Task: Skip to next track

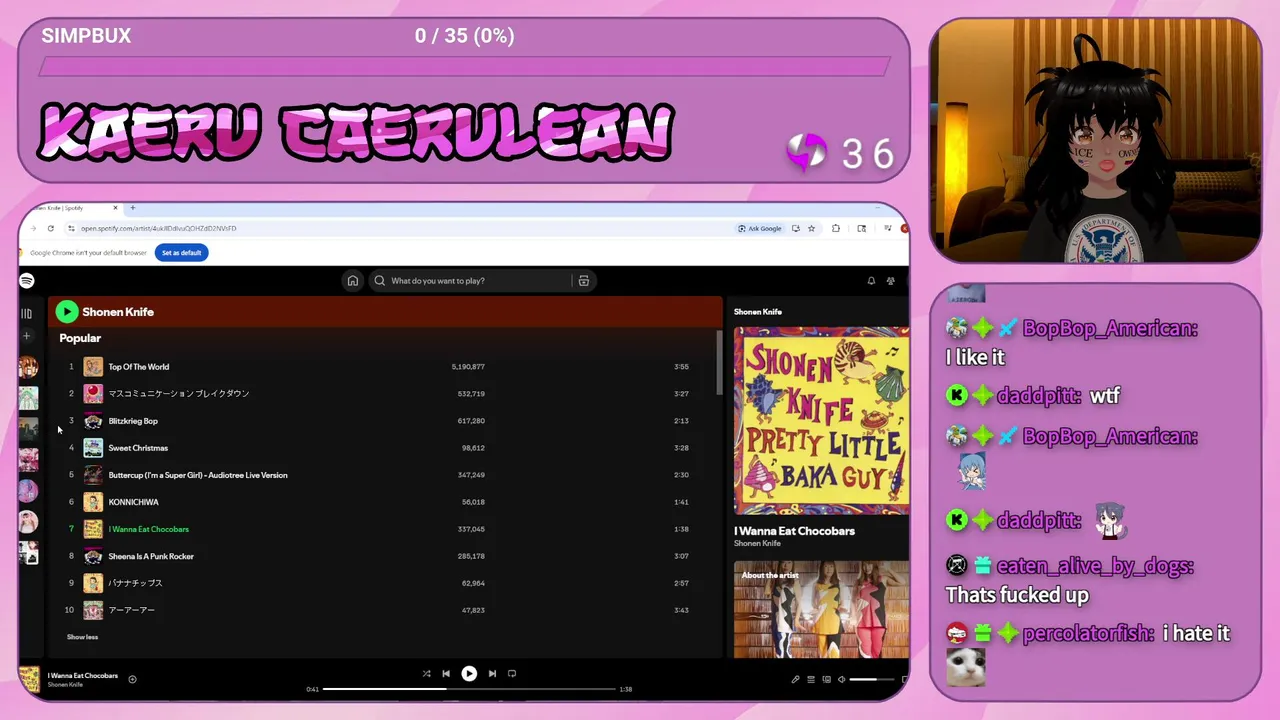Action: coord(492,674)
